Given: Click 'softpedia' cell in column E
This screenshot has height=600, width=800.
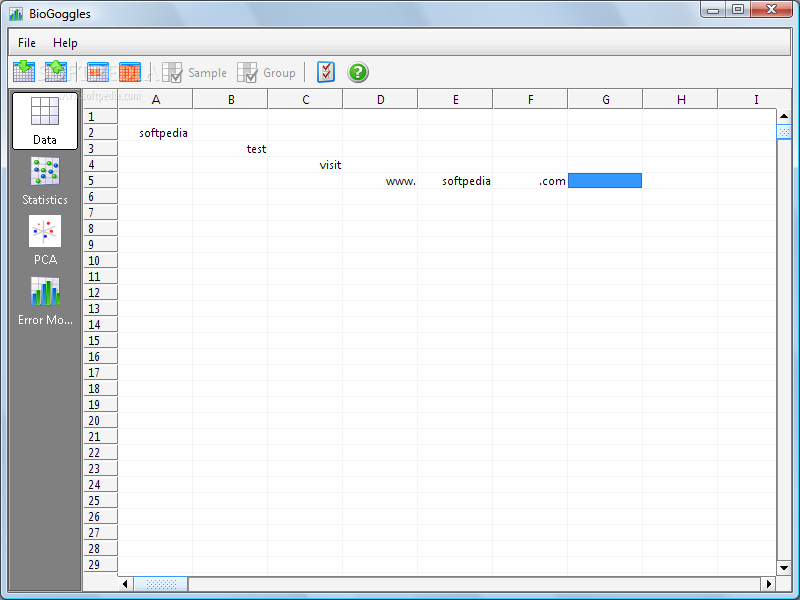Looking at the screenshot, I should (x=455, y=181).
